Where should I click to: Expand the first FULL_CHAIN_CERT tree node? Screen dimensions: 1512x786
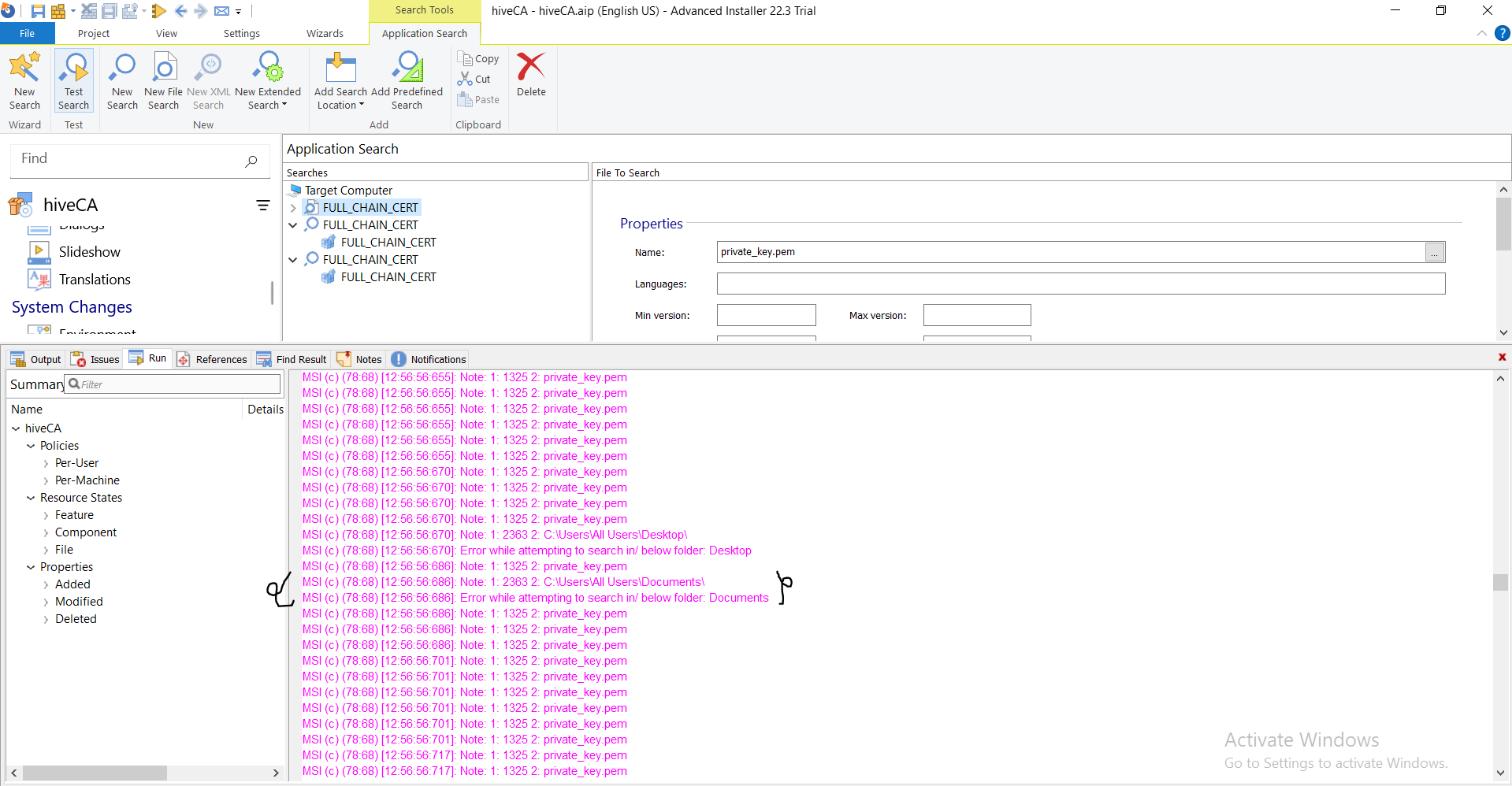(293, 208)
